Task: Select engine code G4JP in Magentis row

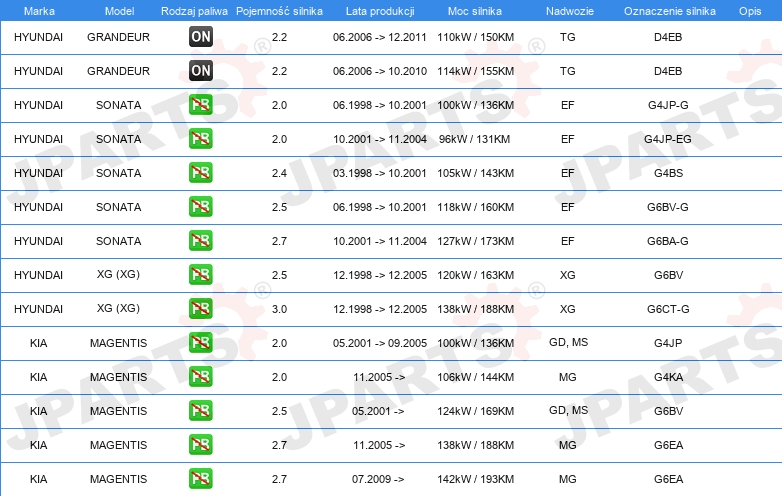Action: pyautogui.click(x=668, y=343)
